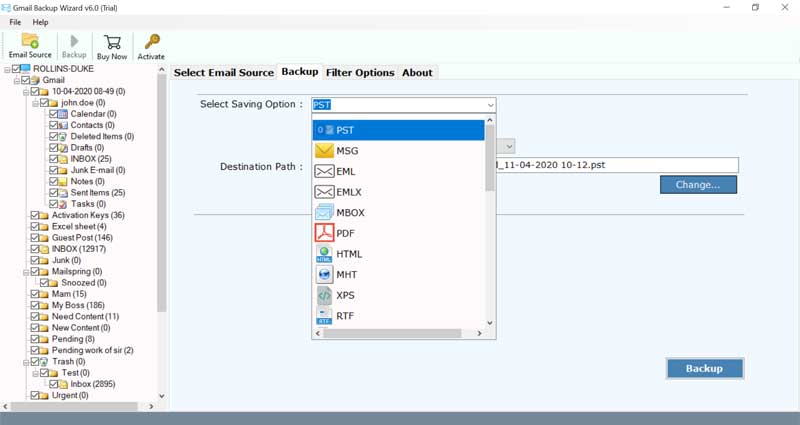The width and height of the screenshot is (800, 425).
Task: Open the Email Source toolbar icon
Action: tap(30, 41)
